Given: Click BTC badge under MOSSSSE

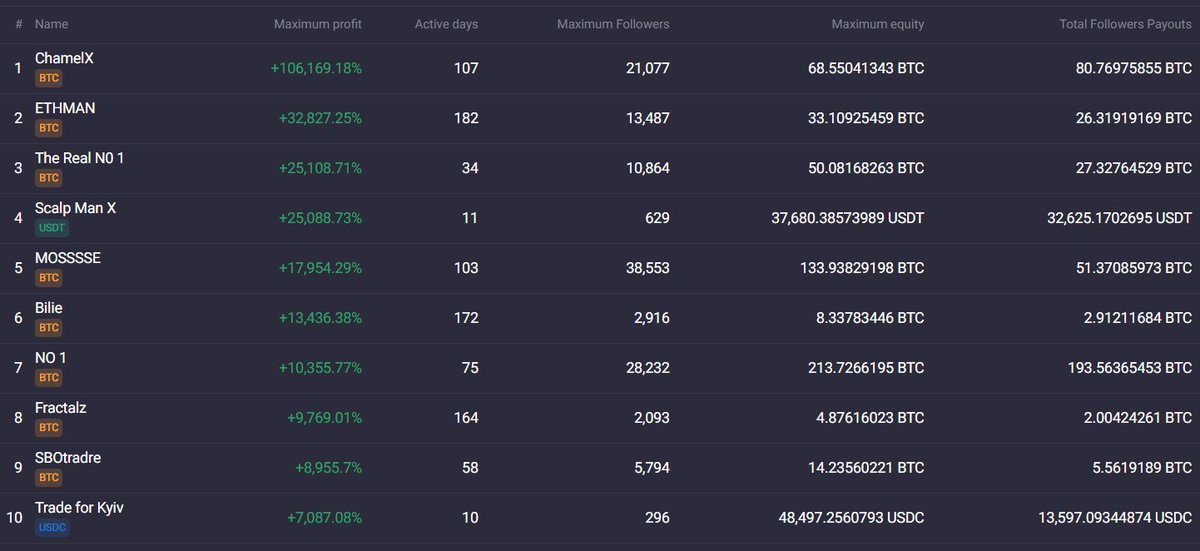Looking at the screenshot, I should (49, 278).
